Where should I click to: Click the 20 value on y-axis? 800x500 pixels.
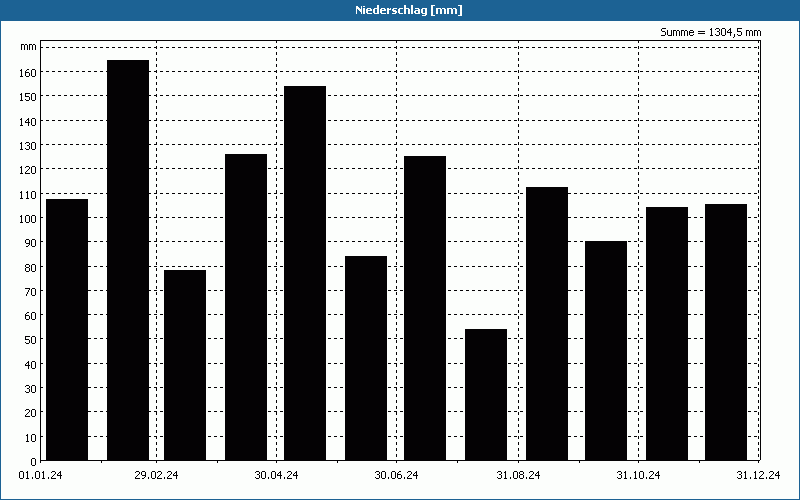[32, 413]
